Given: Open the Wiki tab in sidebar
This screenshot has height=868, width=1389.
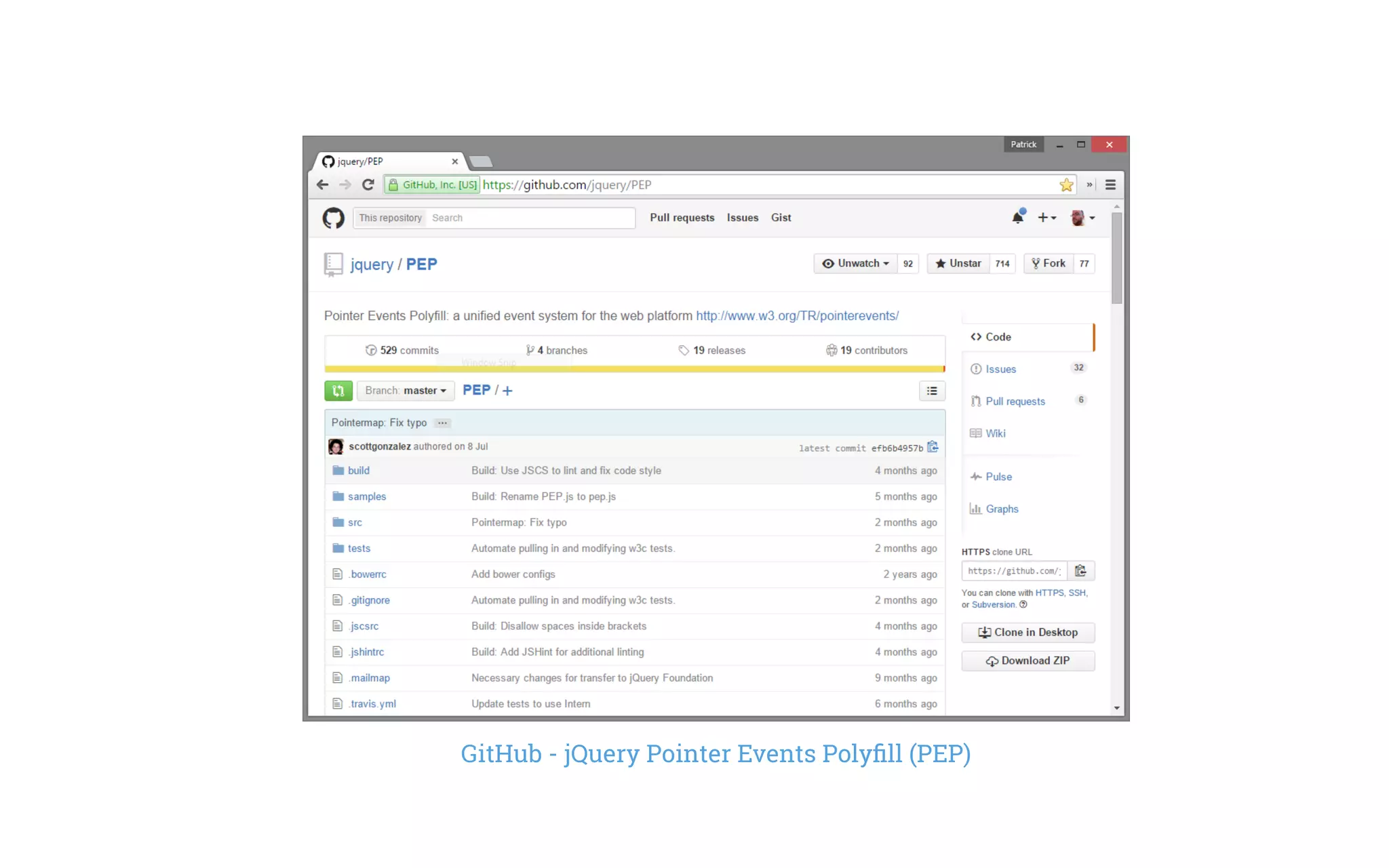Looking at the screenshot, I should (x=1028, y=433).
